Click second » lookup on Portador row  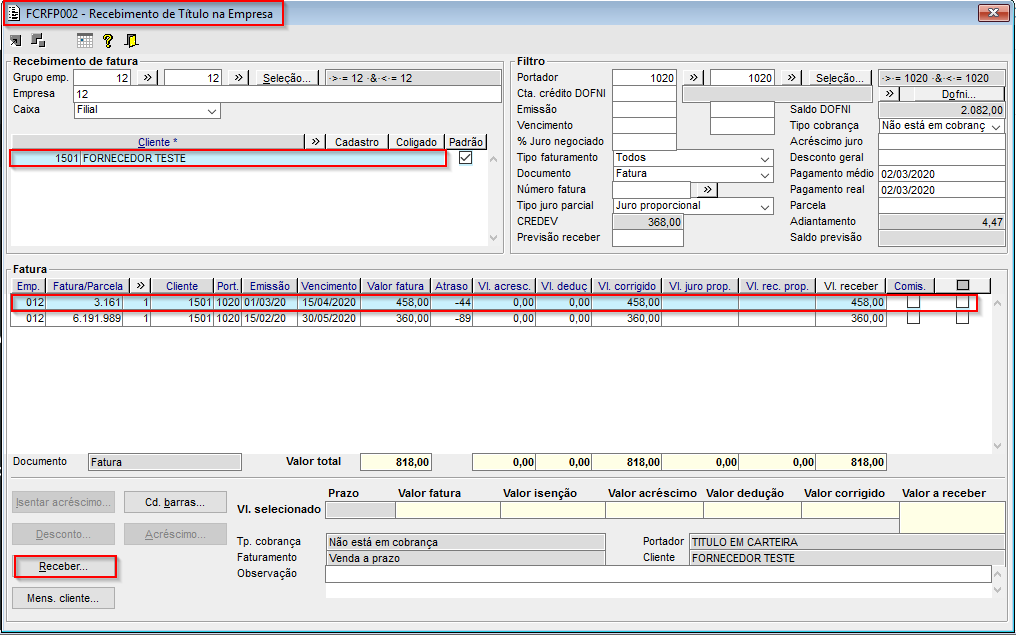pos(791,78)
